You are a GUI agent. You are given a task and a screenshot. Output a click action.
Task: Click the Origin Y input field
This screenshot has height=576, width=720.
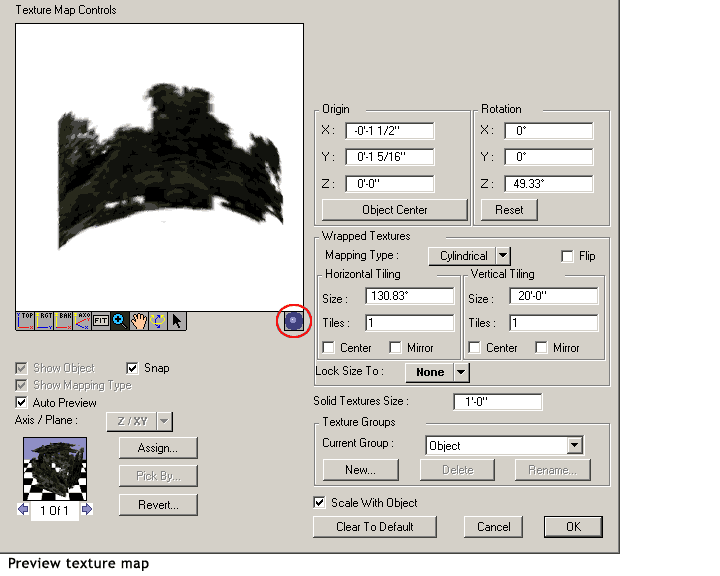(389, 157)
